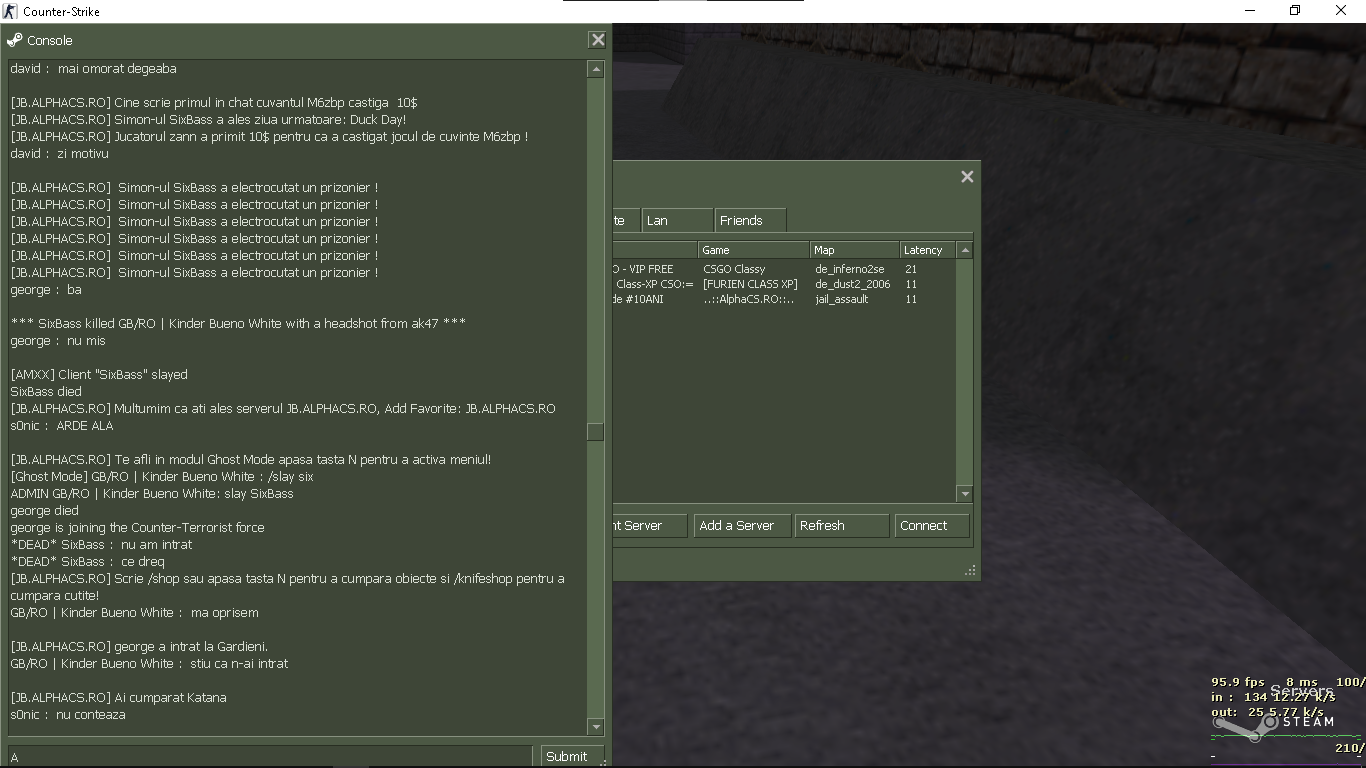This screenshot has width=1366, height=768.
Task: Close the server browser dialog
Action: [967, 177]
